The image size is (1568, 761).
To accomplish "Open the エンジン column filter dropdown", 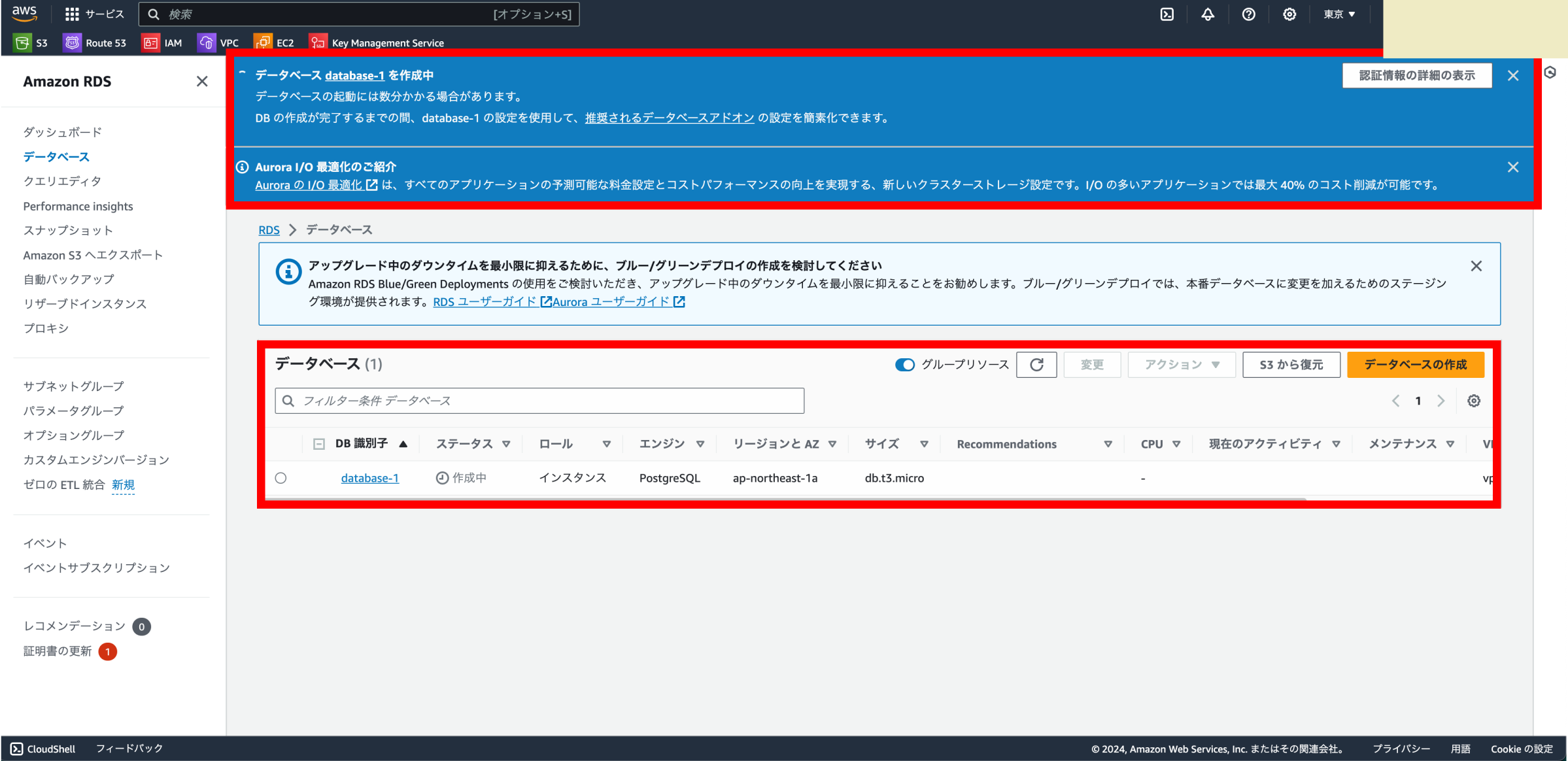I will coord(700,443).
